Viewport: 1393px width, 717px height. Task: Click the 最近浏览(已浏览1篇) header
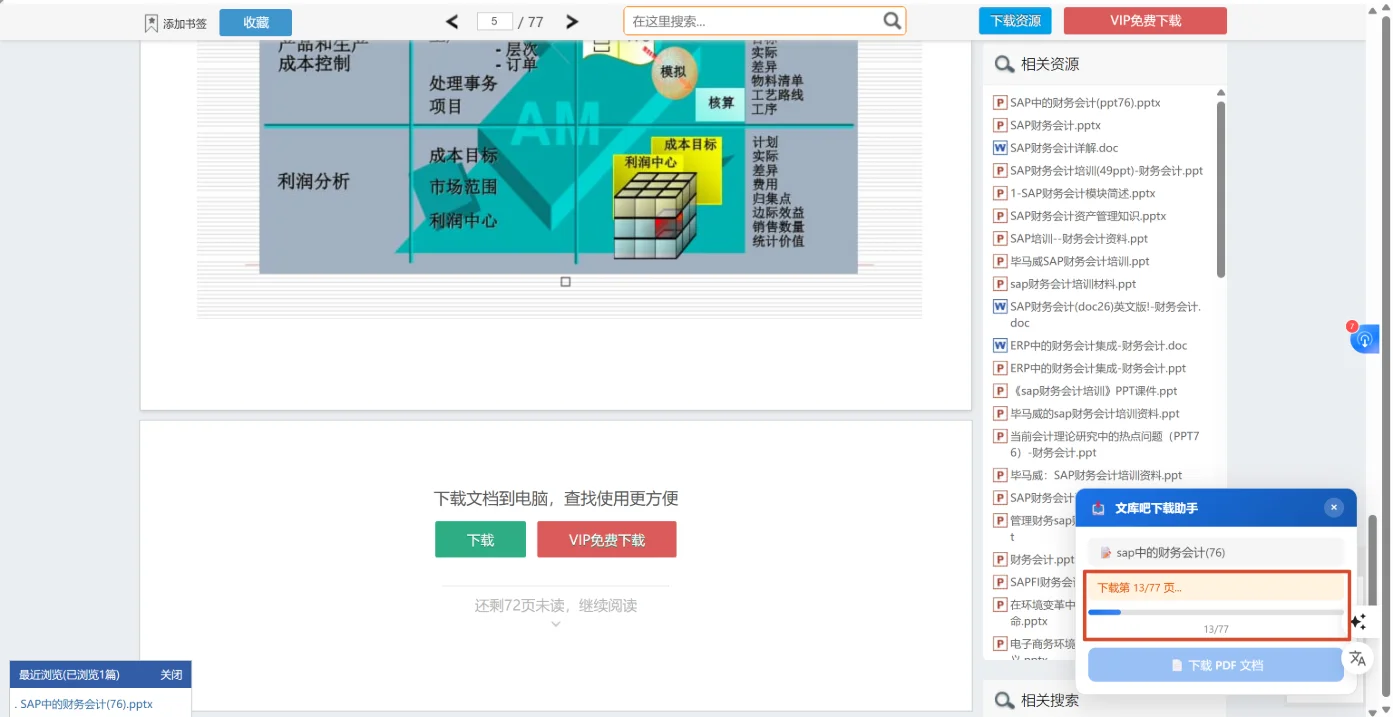69,675
